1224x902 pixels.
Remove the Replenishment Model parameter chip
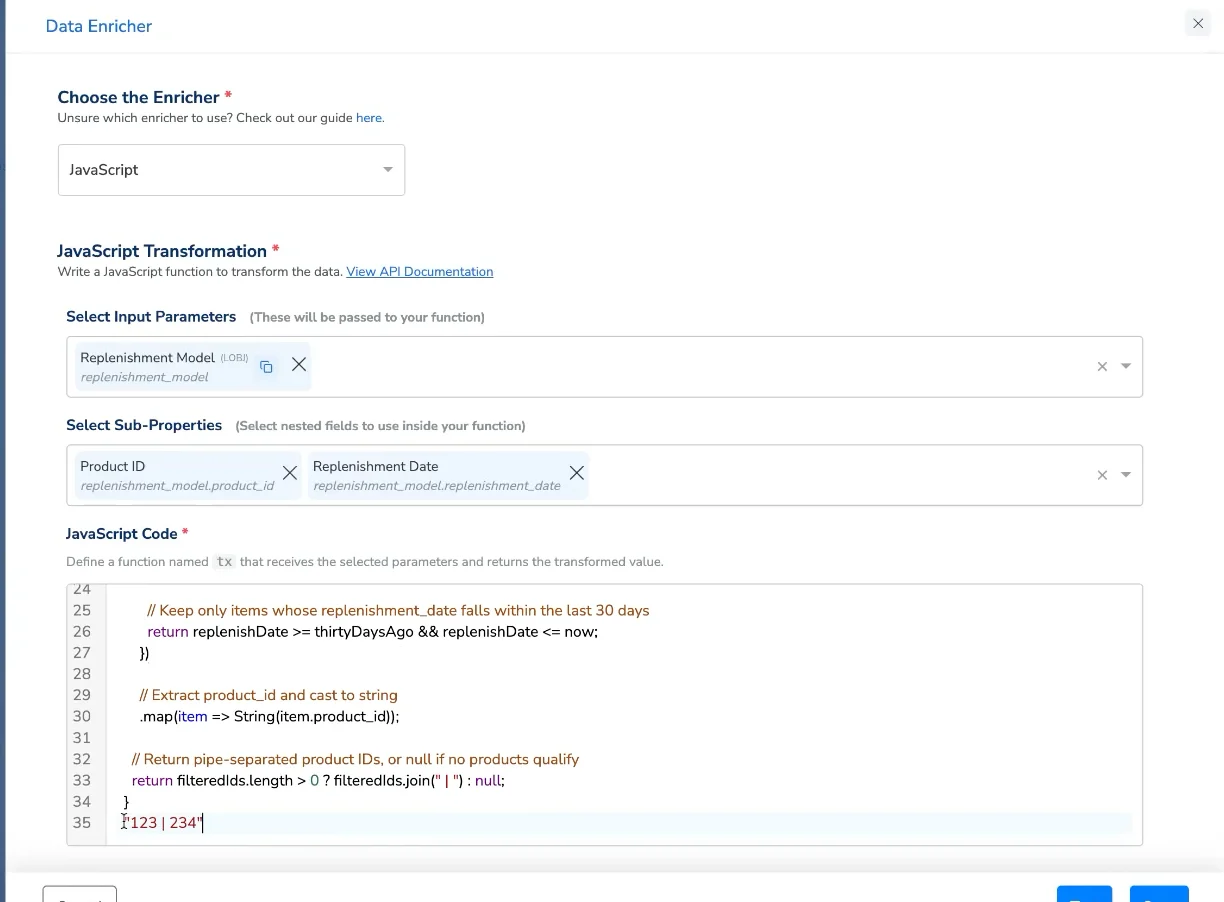point(299,365)
